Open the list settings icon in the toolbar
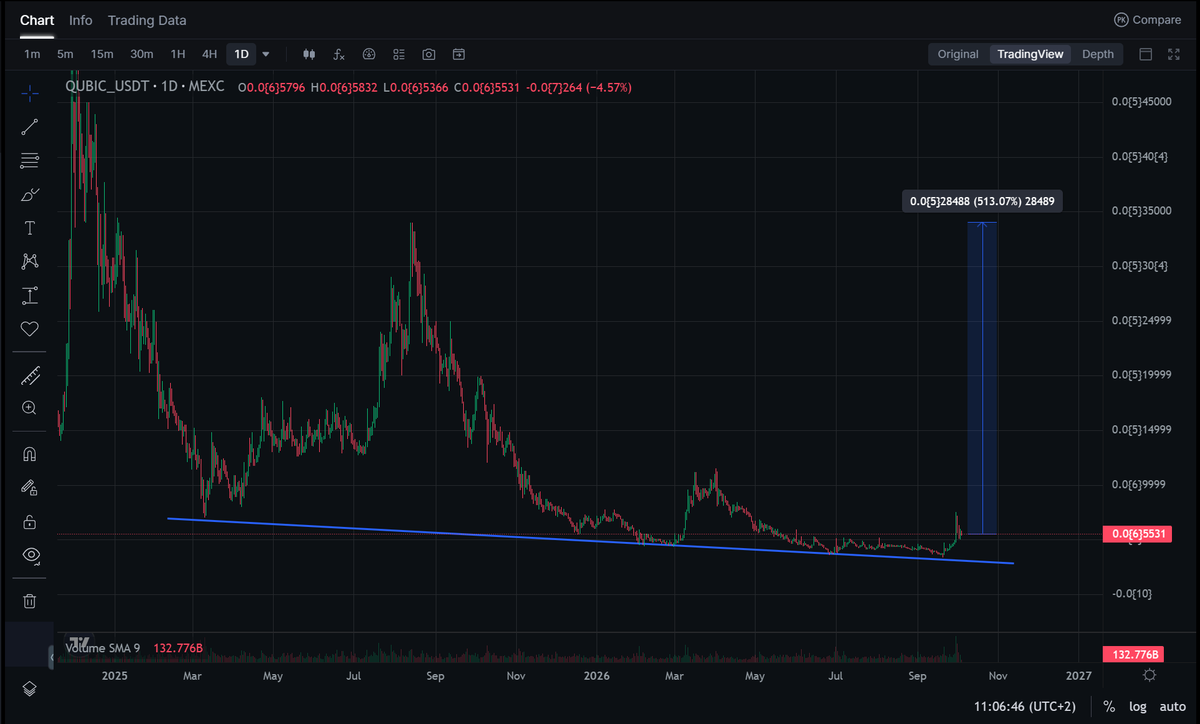This screenshot has height=724, width=1200. coord(399,54)
